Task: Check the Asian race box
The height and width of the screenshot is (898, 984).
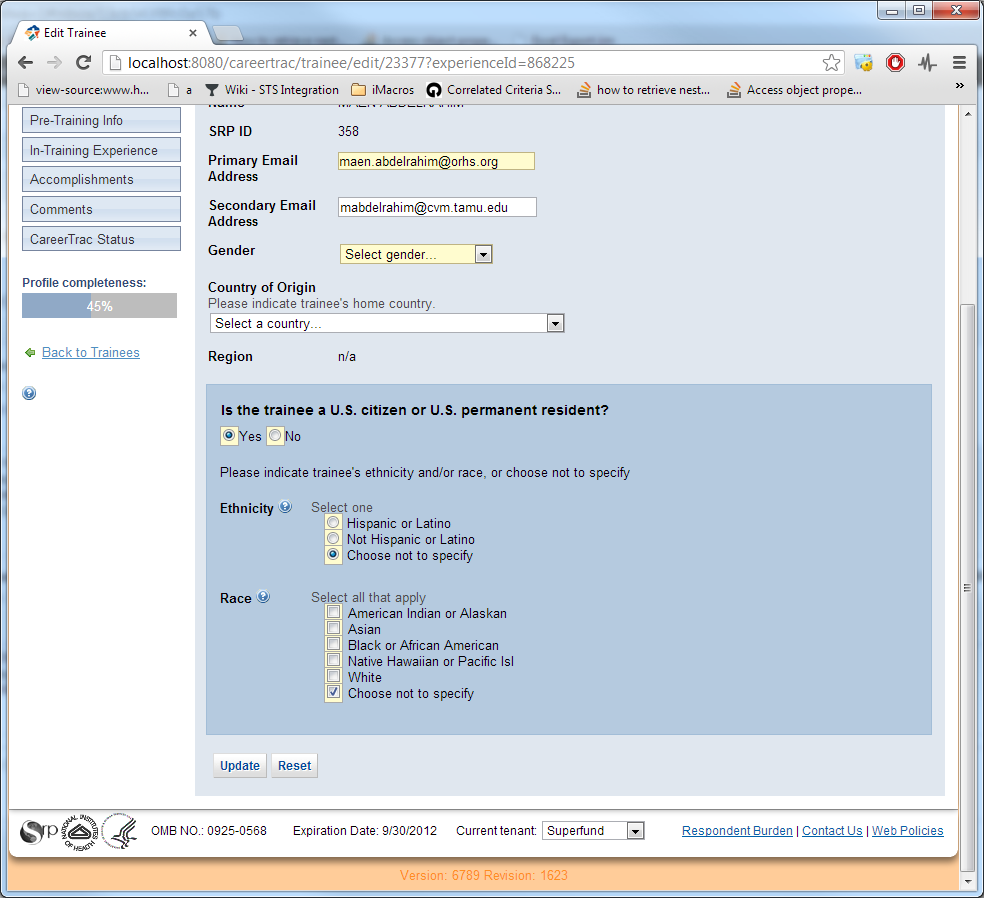Action: pos(334,628)
